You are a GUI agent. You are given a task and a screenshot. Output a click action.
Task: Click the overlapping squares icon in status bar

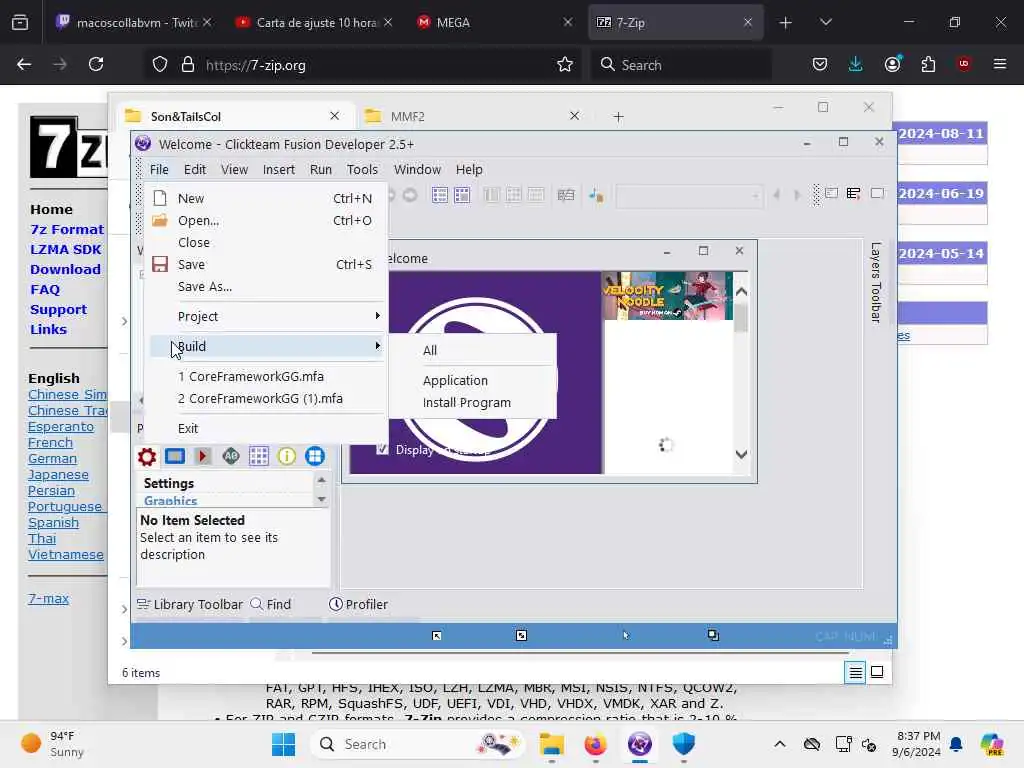point(713,635)
